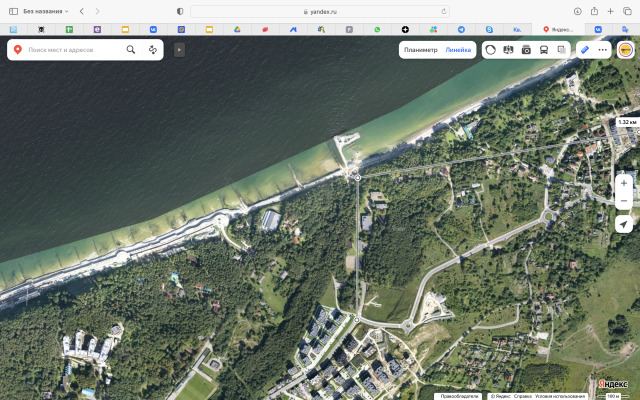Open the three-dots more options menu

tap(602, 49)
